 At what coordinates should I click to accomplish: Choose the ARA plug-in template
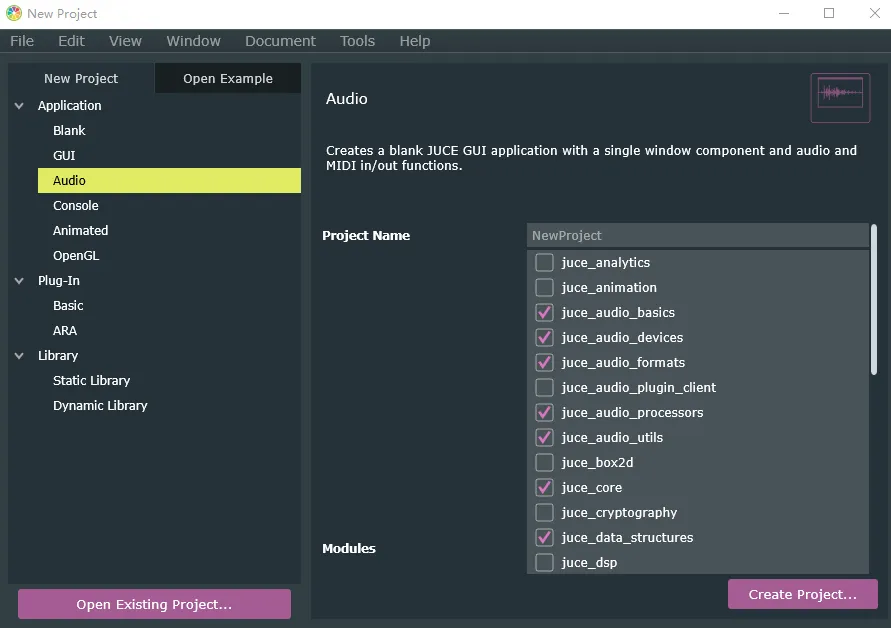pos(65,331)
